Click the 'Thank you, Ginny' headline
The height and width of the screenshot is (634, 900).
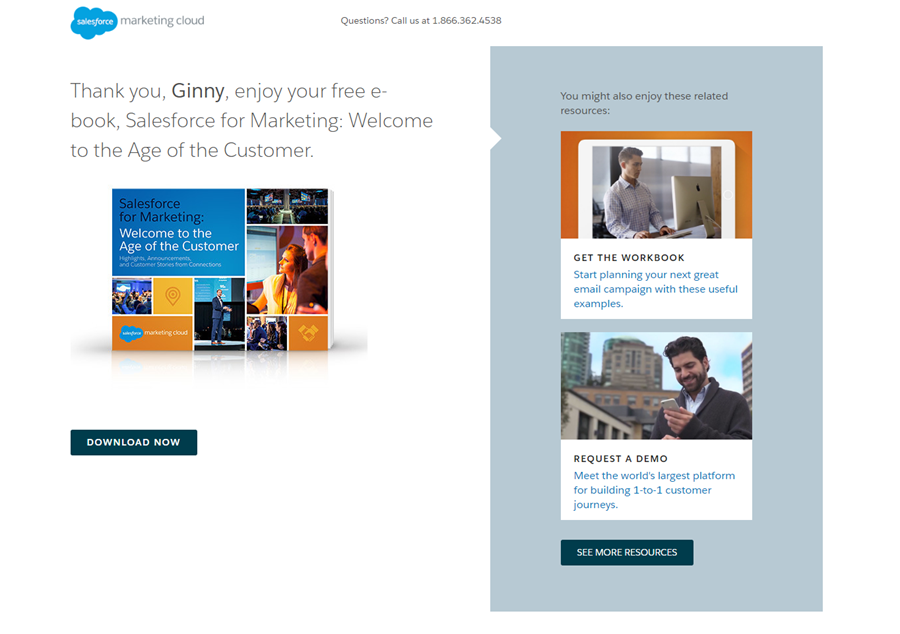251,120
